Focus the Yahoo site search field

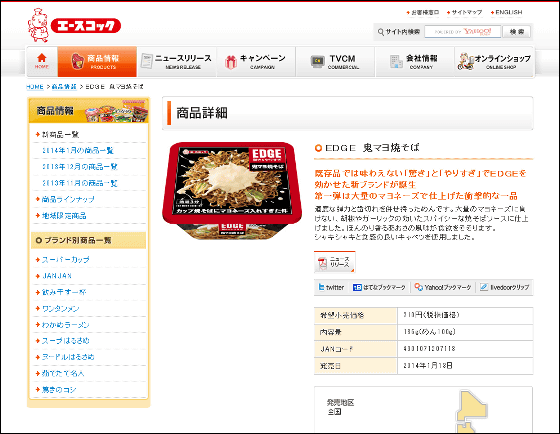point(462,32)
